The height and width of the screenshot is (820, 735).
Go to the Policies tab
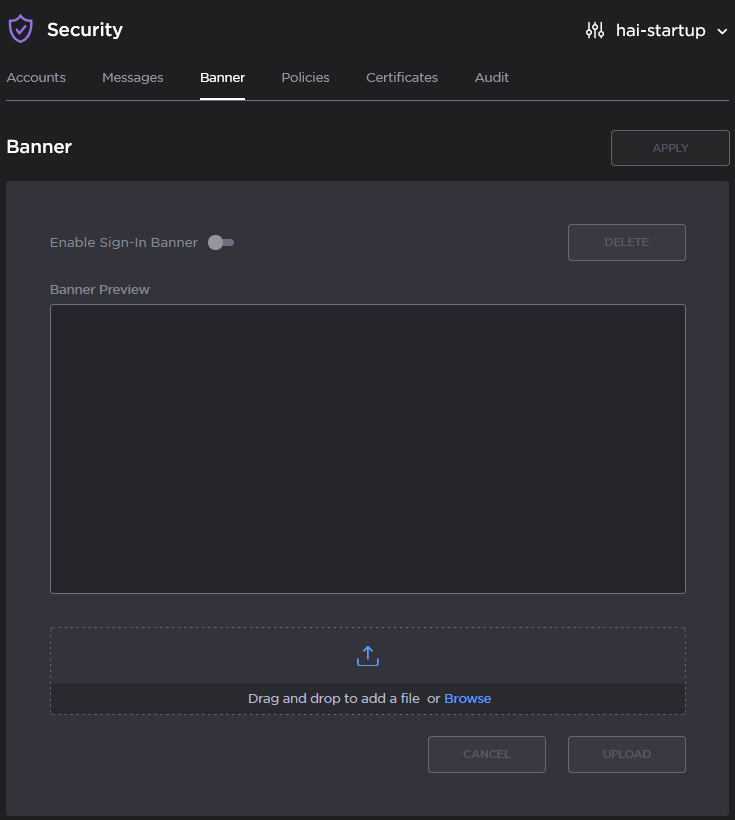(305, 77)
